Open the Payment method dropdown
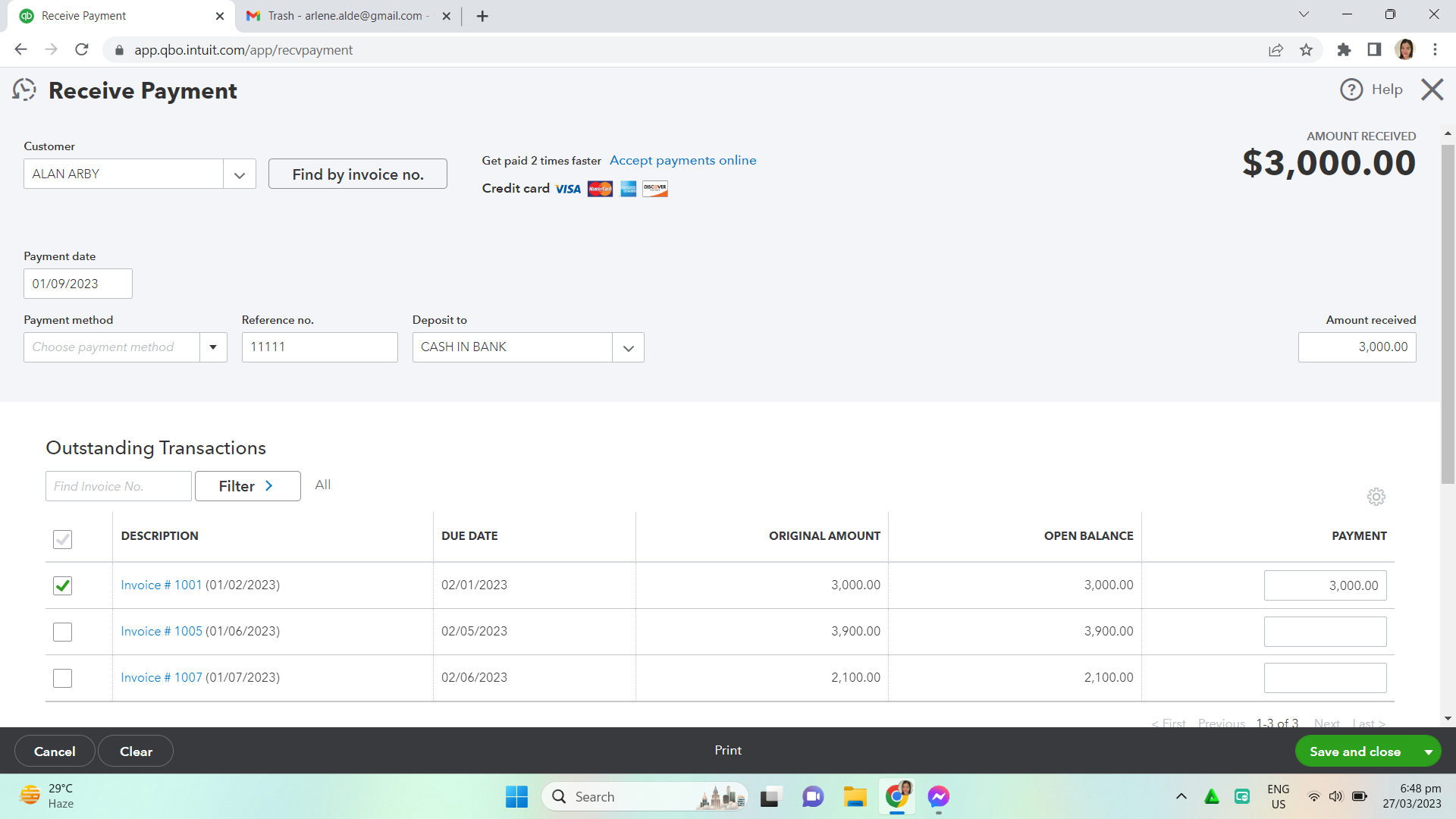The height and width of the screenshot is (819, 1456). pos(213,347)
